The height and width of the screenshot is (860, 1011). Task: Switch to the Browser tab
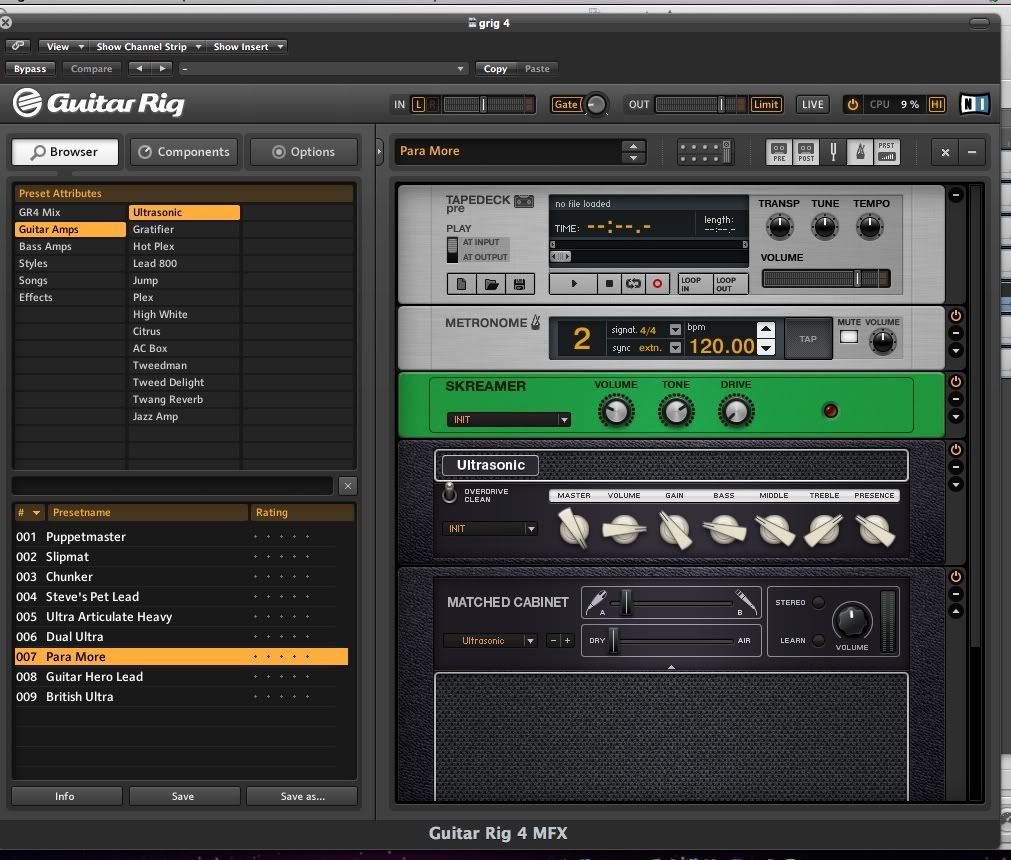tap(64, 152)
